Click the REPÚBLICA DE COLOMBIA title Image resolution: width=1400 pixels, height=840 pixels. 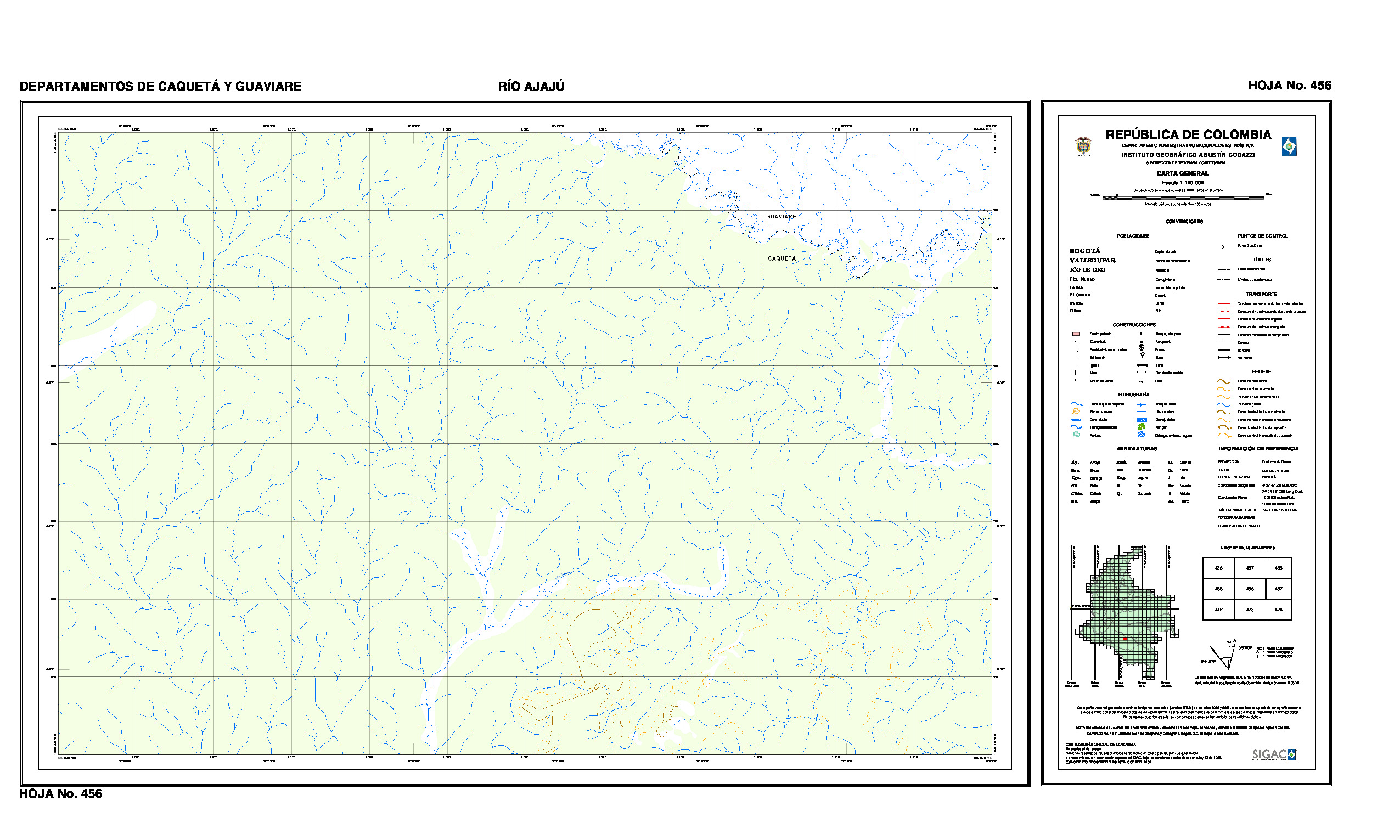point(1188,135)
